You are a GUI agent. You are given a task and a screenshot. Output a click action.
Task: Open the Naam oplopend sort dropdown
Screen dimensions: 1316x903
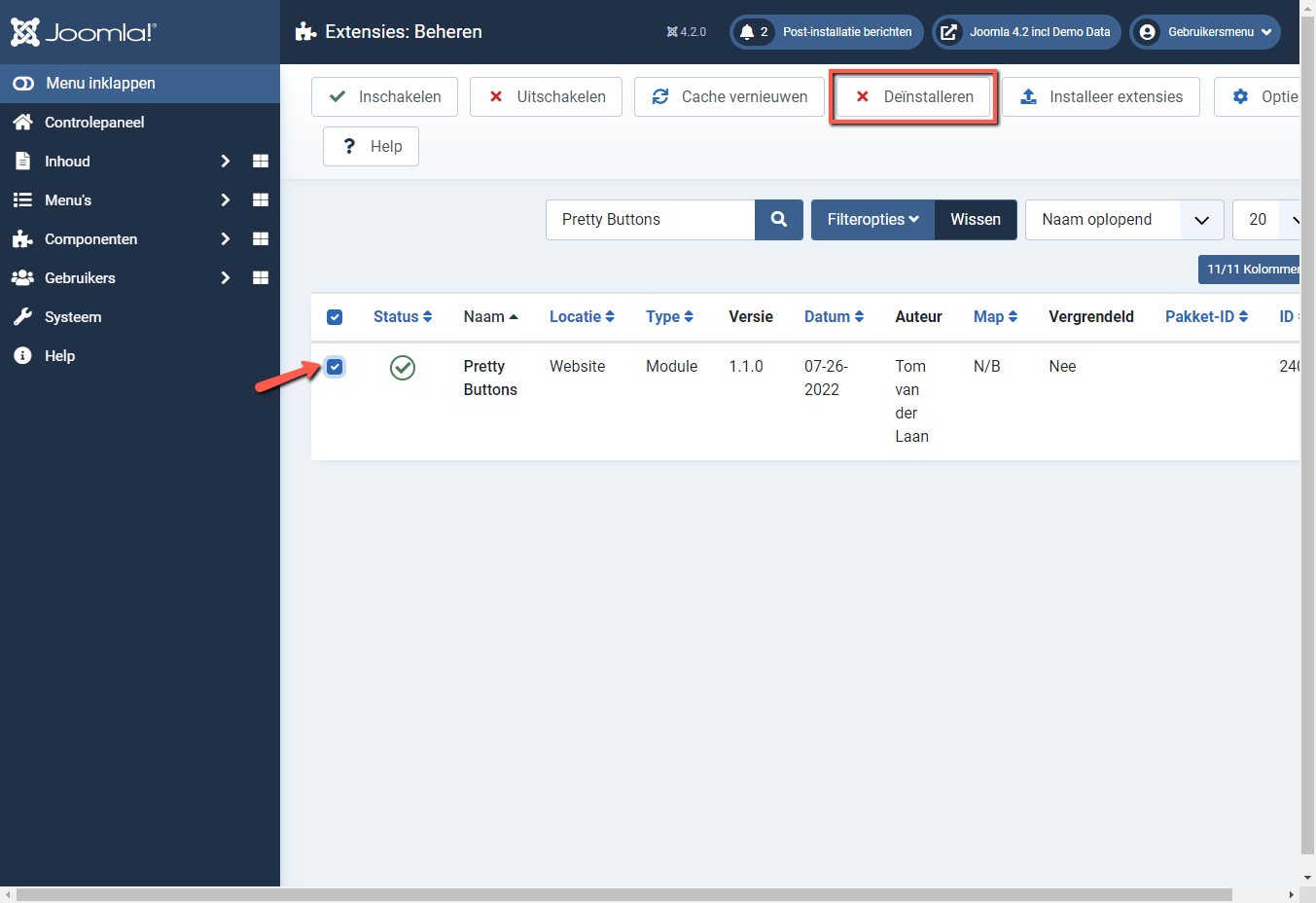1123,219
